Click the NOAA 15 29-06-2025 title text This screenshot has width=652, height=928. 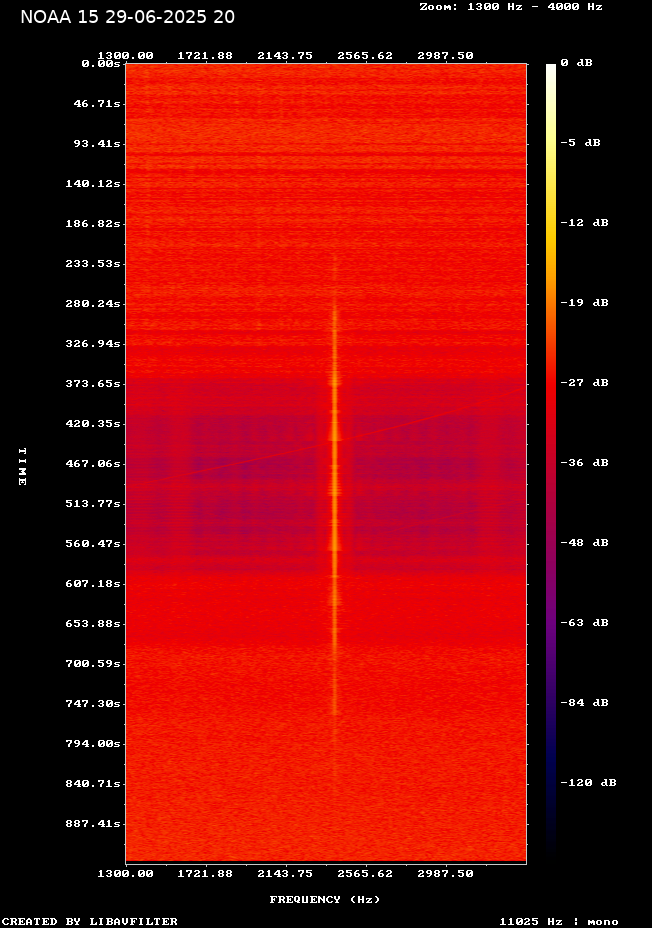click(127, 17)
